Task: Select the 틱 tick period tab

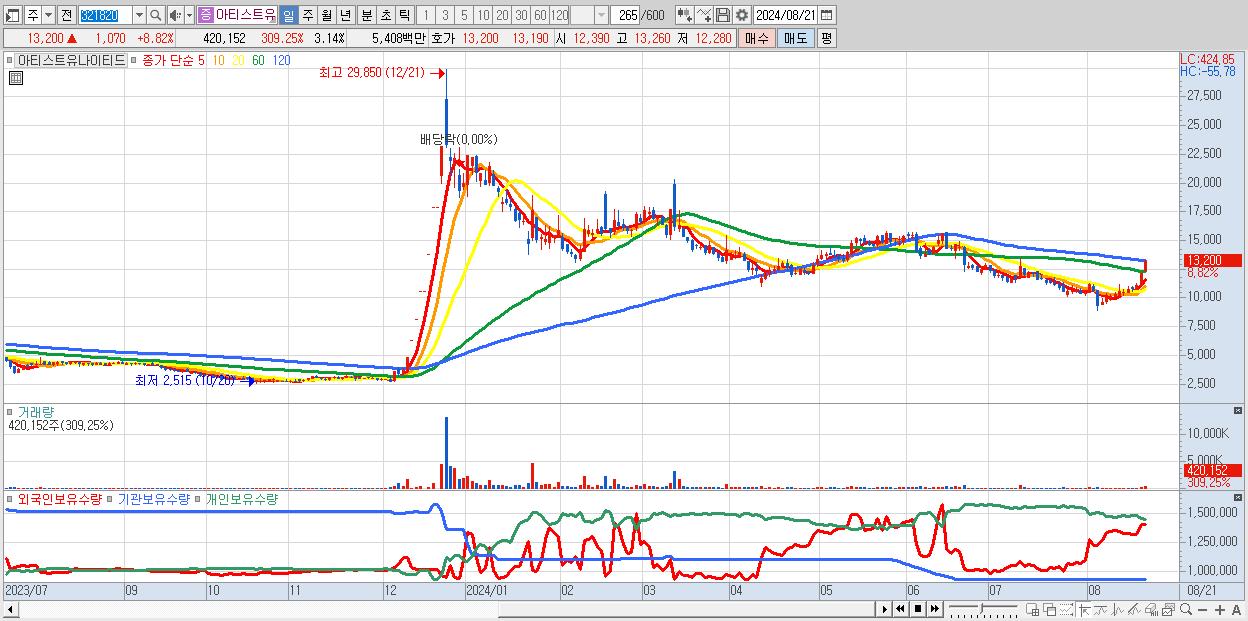Action: pyautogui.click(x=404, y=15)
